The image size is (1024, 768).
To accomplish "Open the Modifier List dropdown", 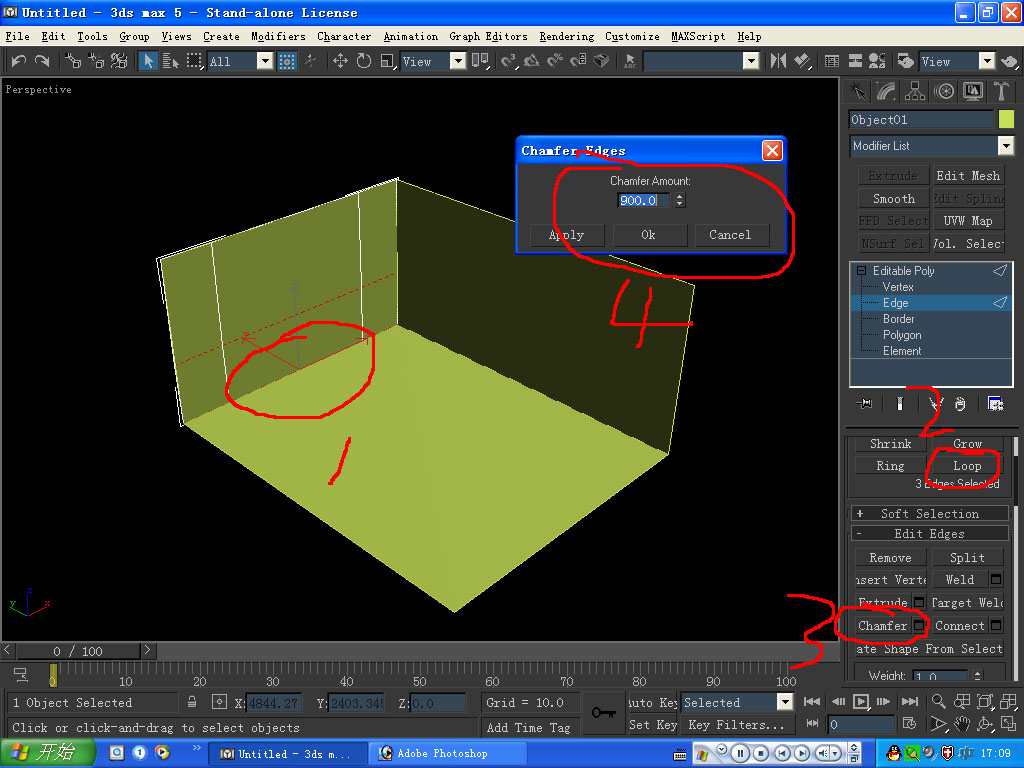I will [x=1006, y=146].
